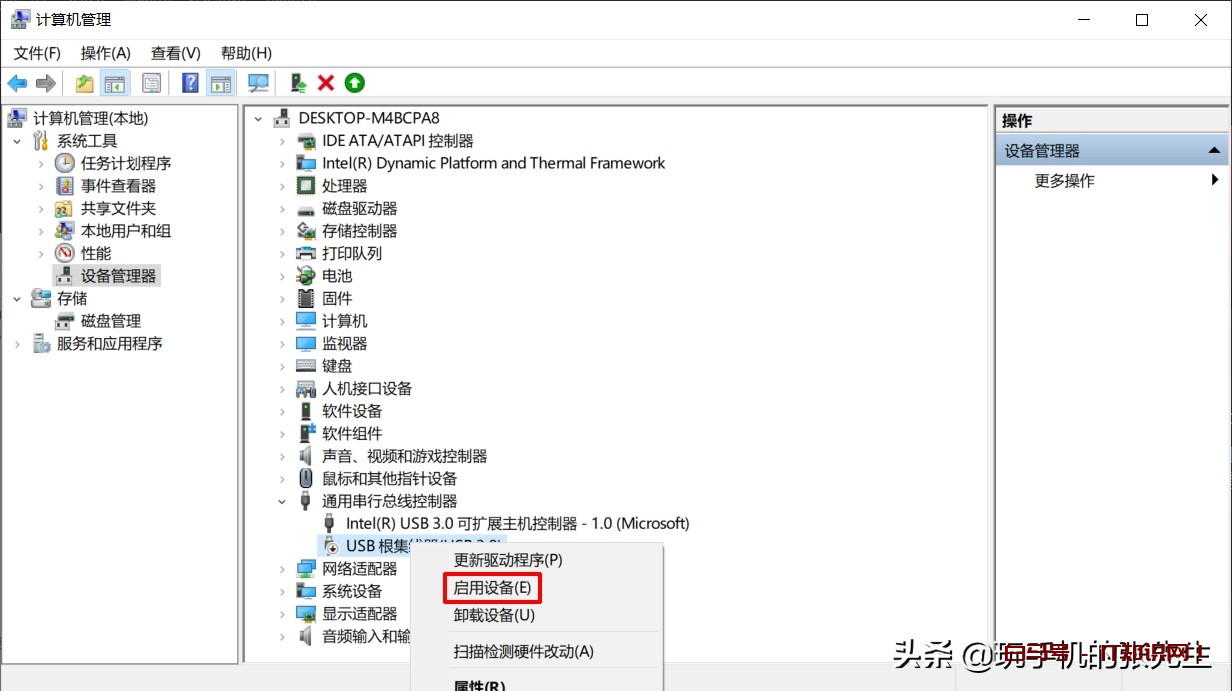
Task: Choose 卸载设备(U) in the context menu
Action: pyautogui.click(x=494, y=615)
